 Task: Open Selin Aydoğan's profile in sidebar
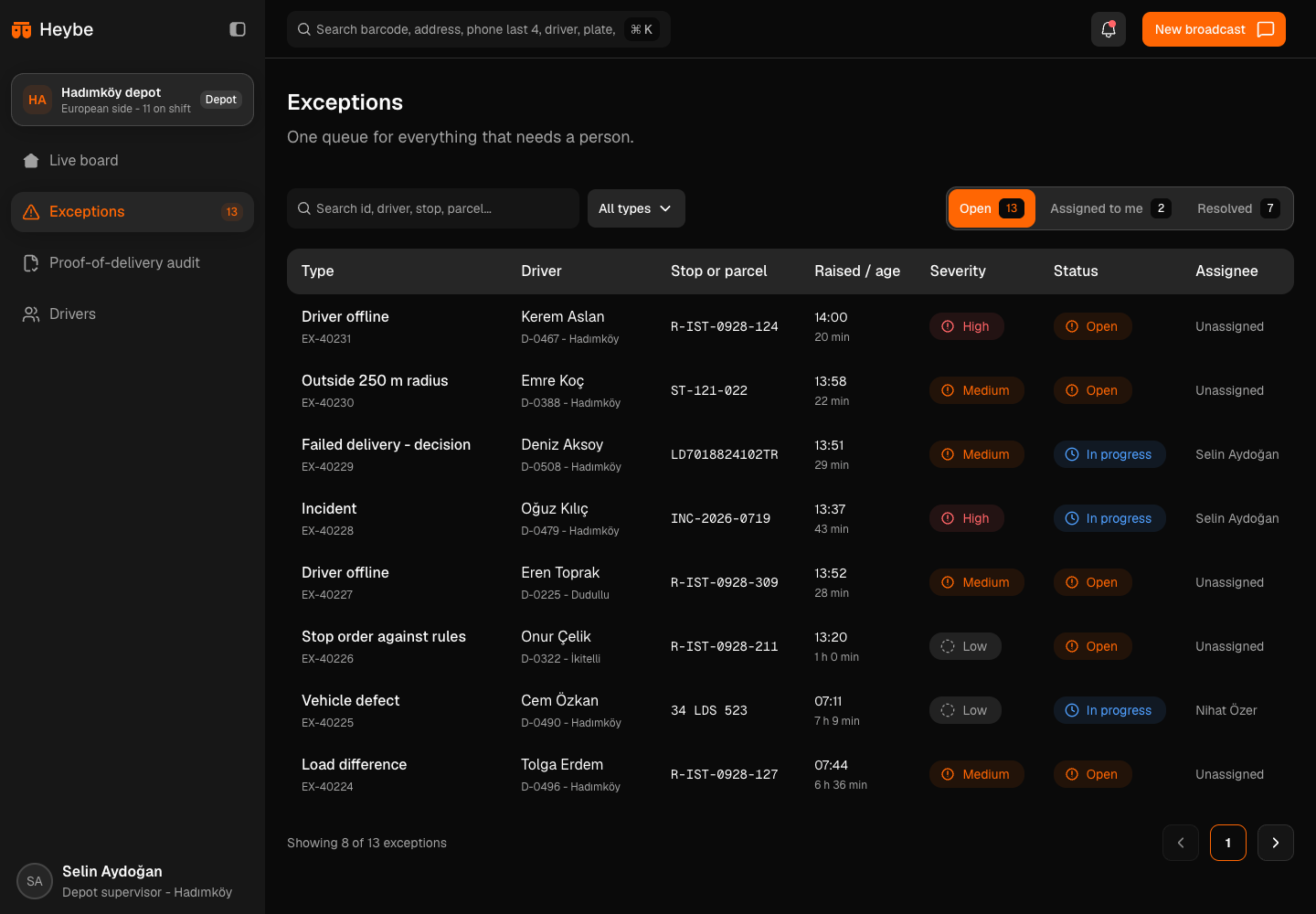click(x=133, y=881)
